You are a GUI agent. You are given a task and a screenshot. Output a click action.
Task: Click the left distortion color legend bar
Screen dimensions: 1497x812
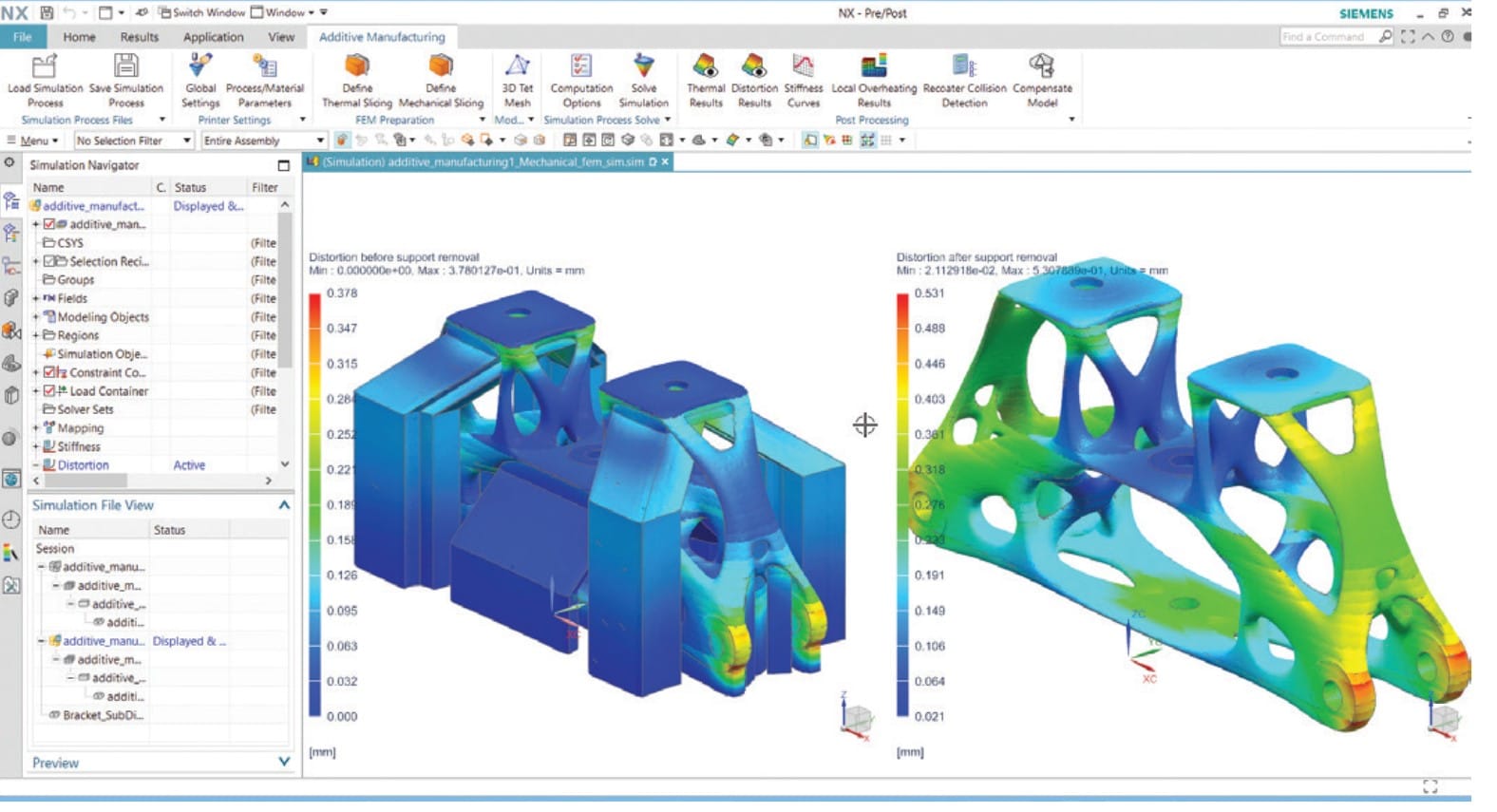(314, 504)
